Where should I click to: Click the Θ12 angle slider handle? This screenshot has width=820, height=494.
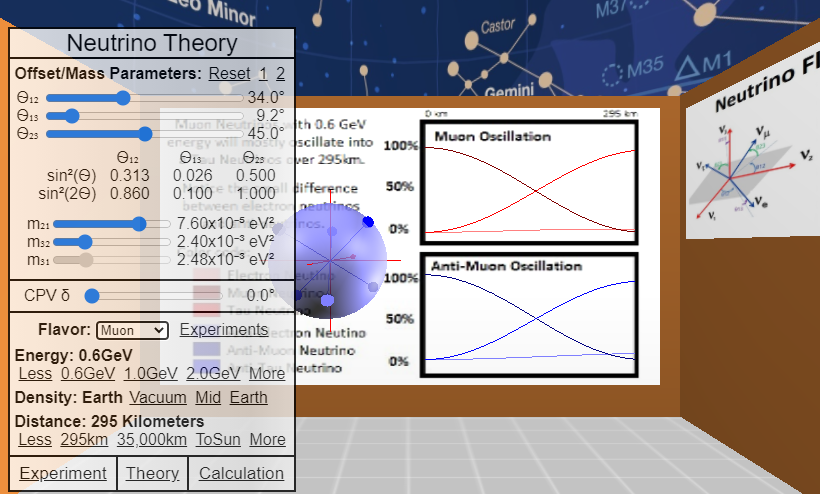(123, 98)
